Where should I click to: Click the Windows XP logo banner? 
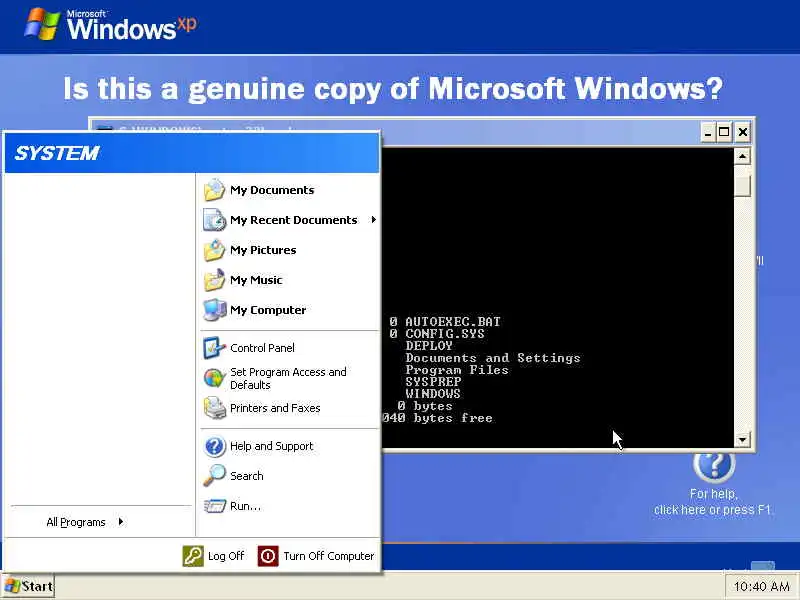click(110, 24)
